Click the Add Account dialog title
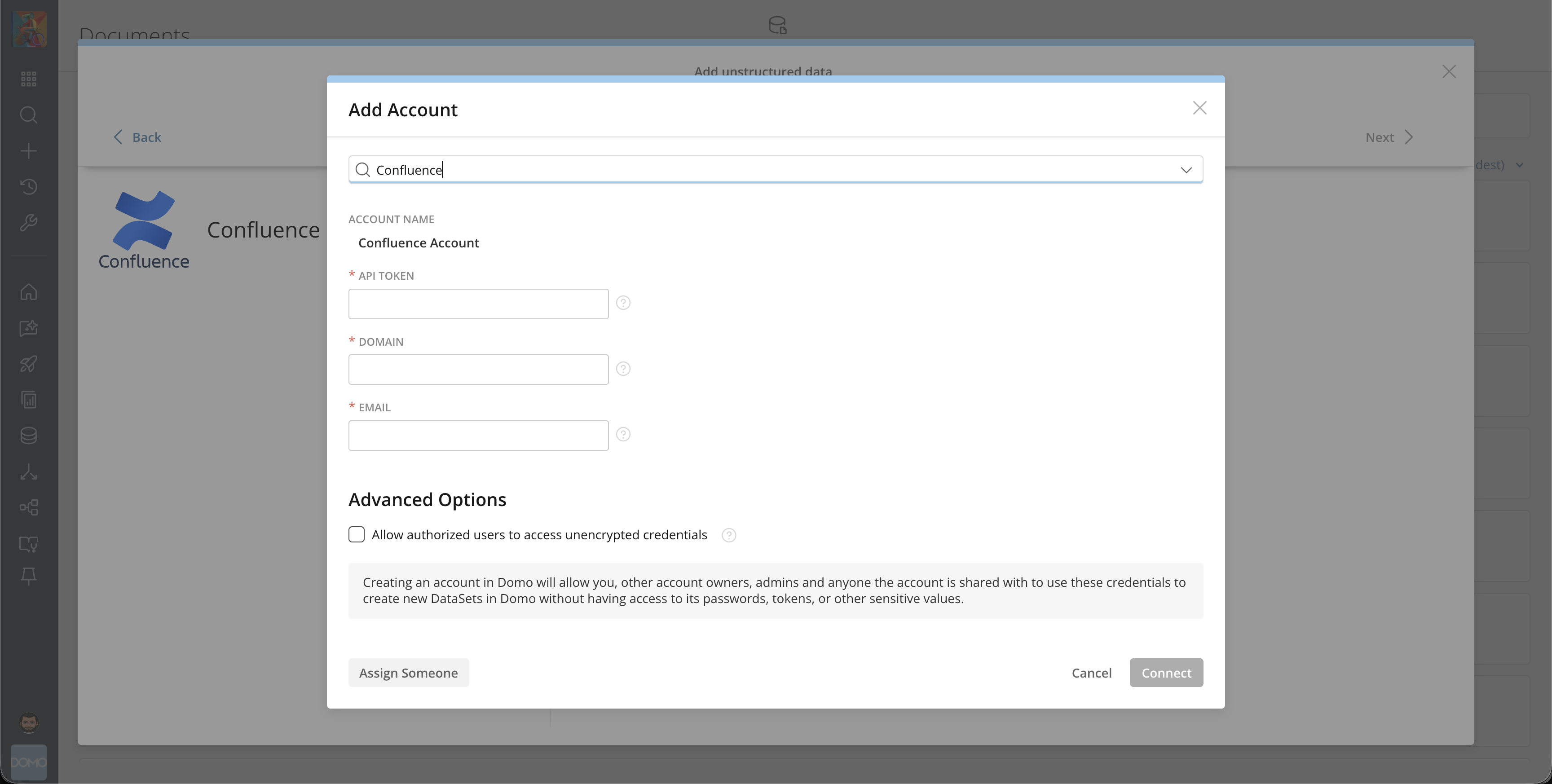Viewport: 1552px width, 784px height. (x=403, y=110)
